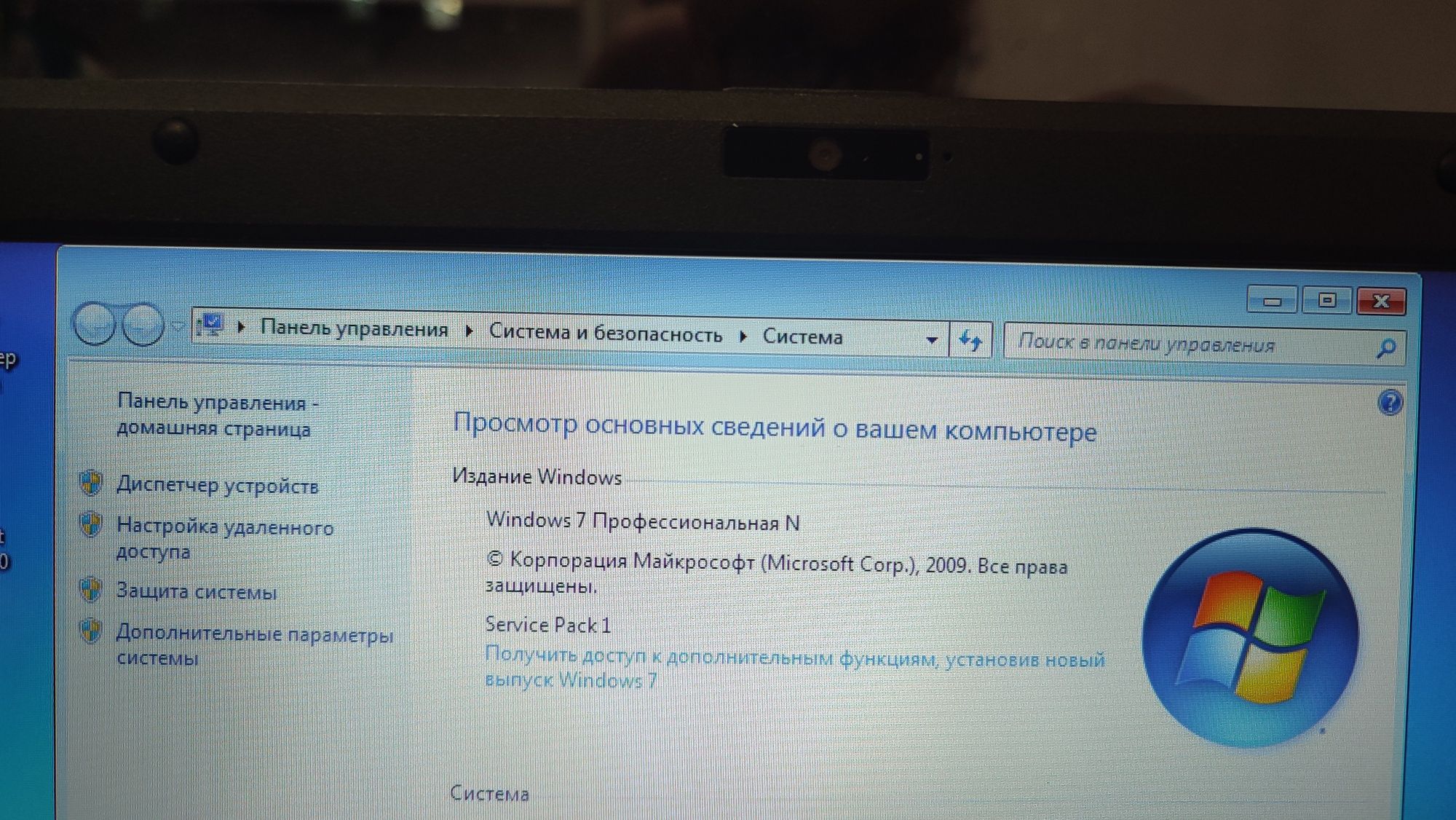Click the computer icon in address bar
Viewport: 1456px width, 820px height.
coord(211,326)
